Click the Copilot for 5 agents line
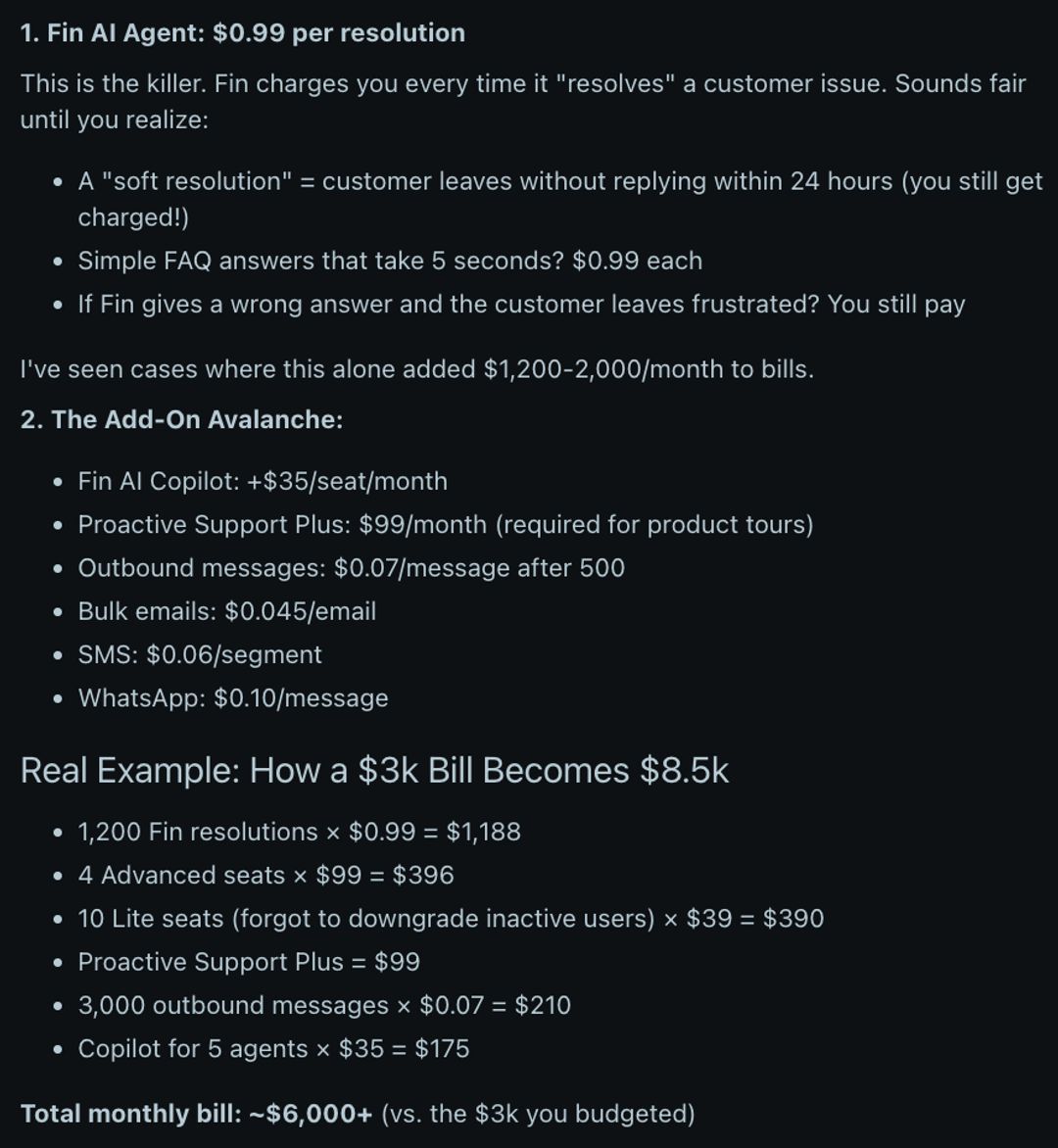Screen dimensions: 1058x1148 274,1048
